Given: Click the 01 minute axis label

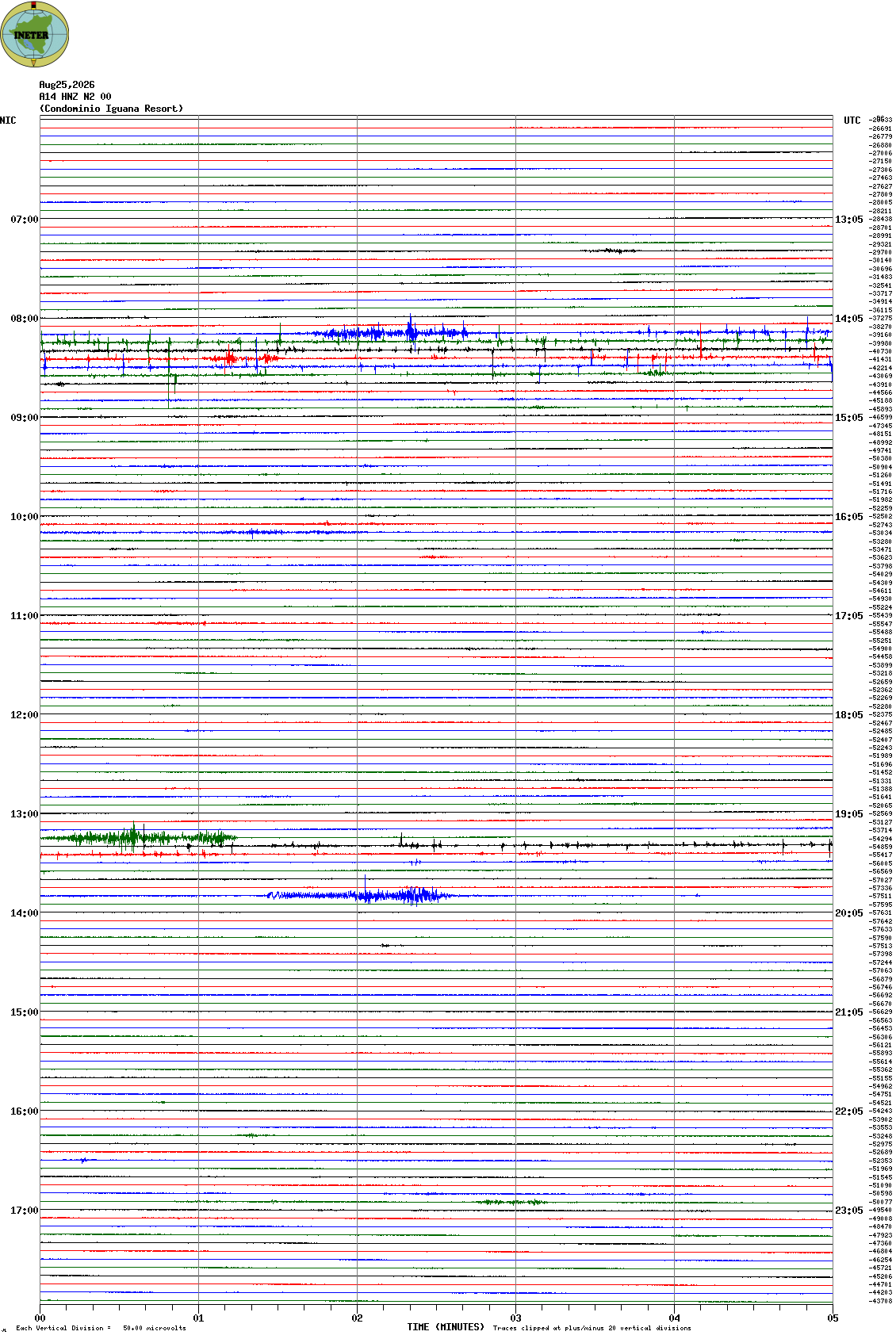Looking at the screenshot, I should tap(198, 1318).
